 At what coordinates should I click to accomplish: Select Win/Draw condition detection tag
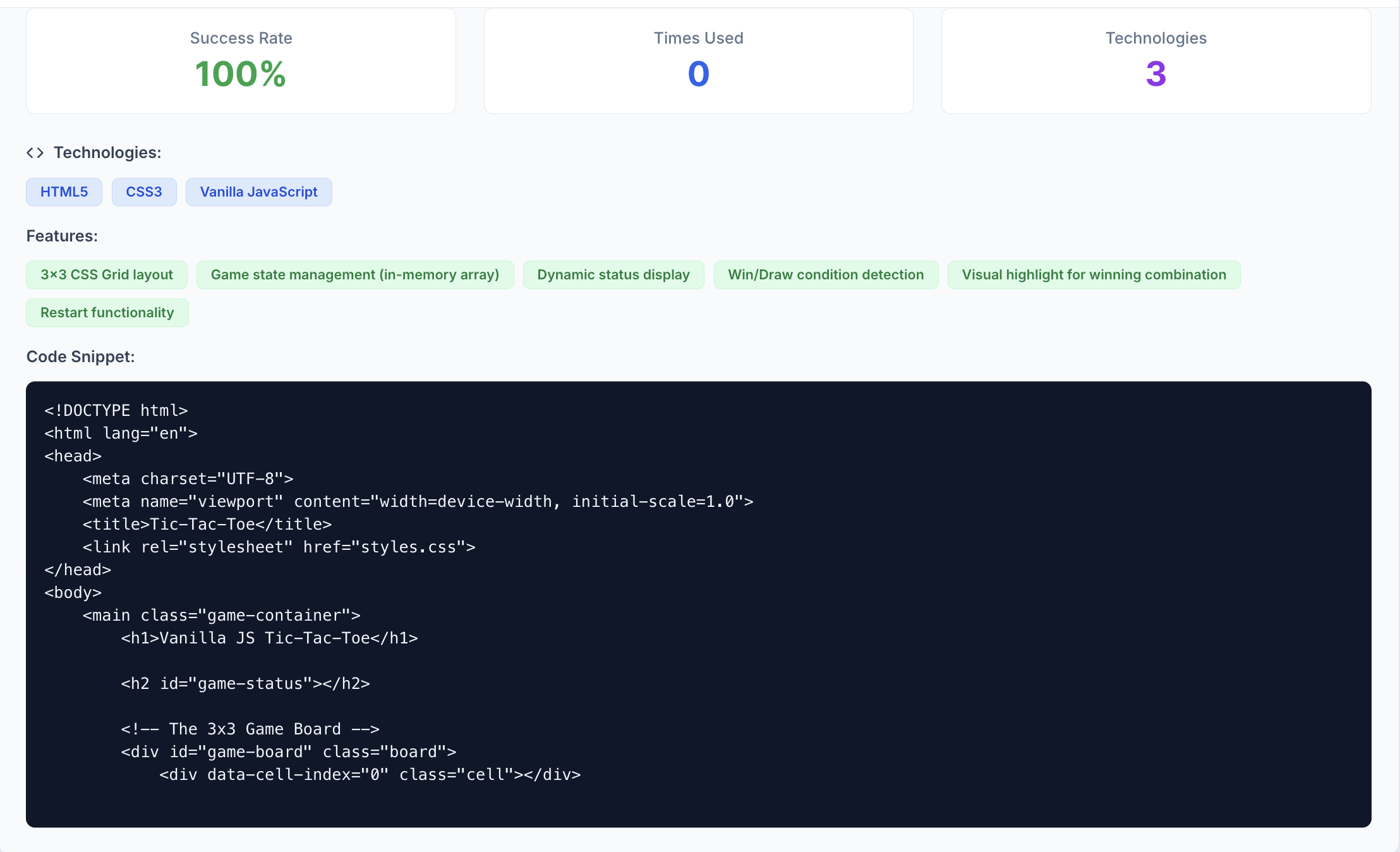(x=826, y=275)
